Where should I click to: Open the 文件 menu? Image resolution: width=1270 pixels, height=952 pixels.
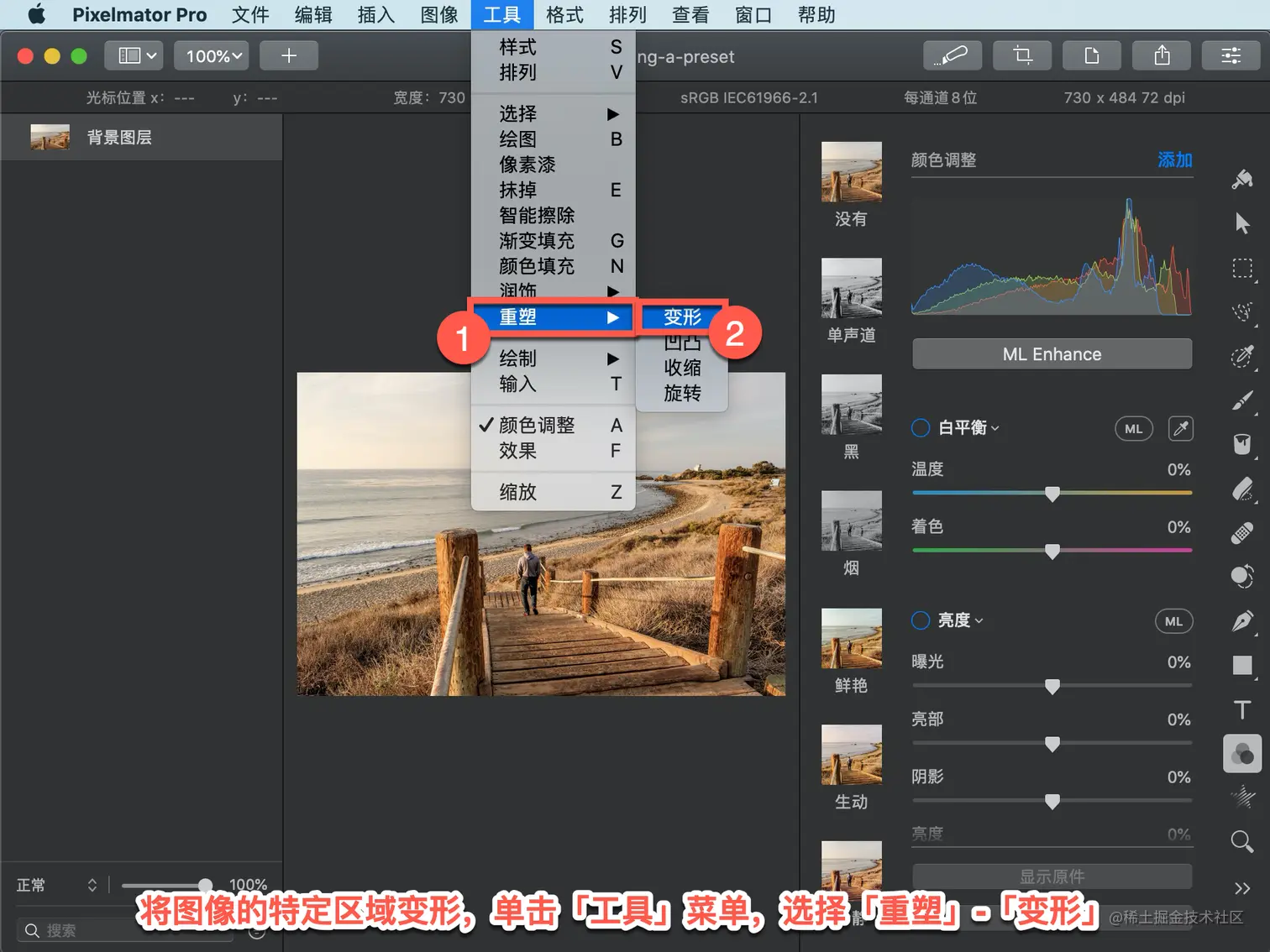coord(250,14)
